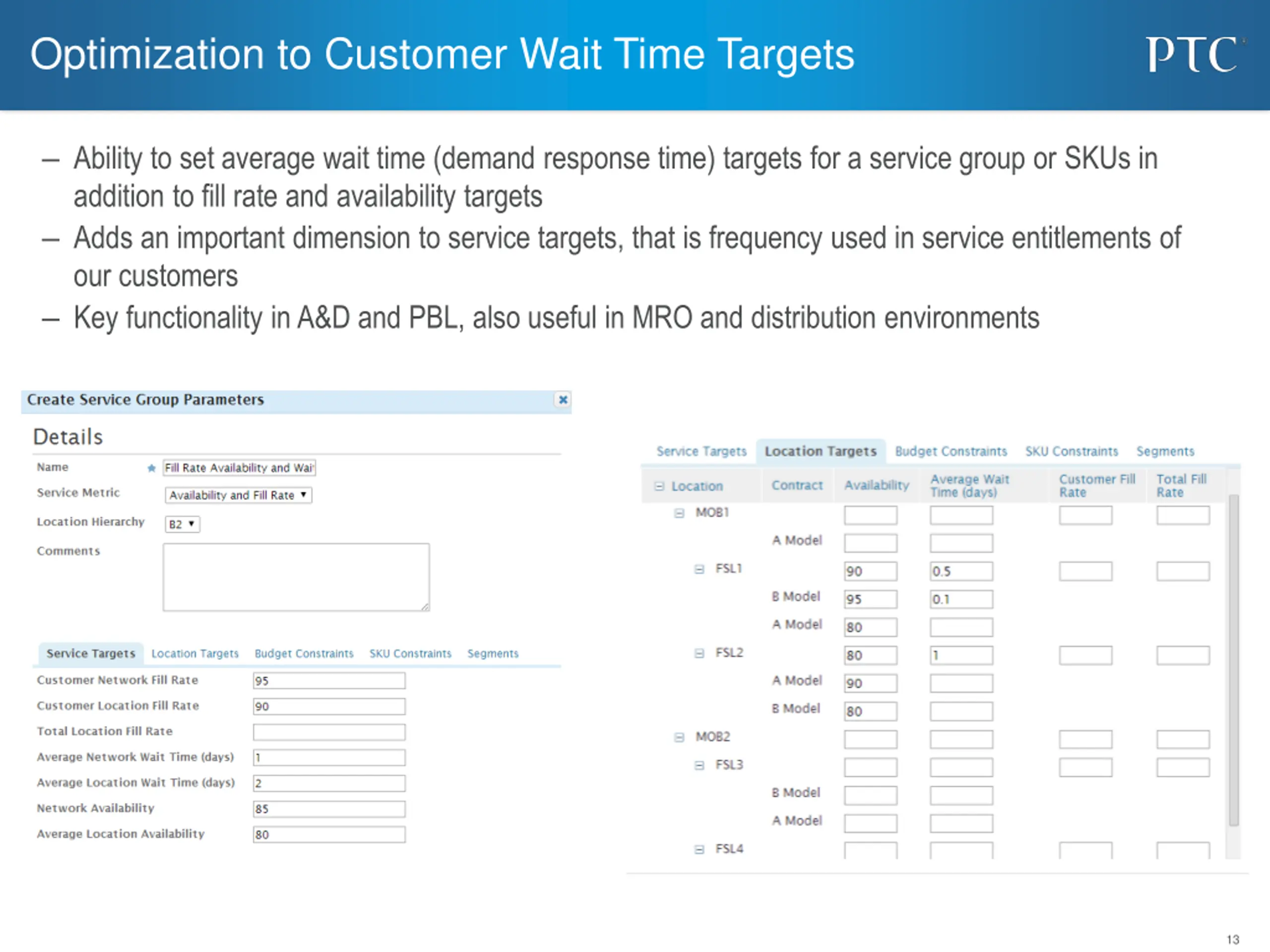Click the Contract column header
The height and width of the screenshot is (952, 1270).
tap(797, 485)
